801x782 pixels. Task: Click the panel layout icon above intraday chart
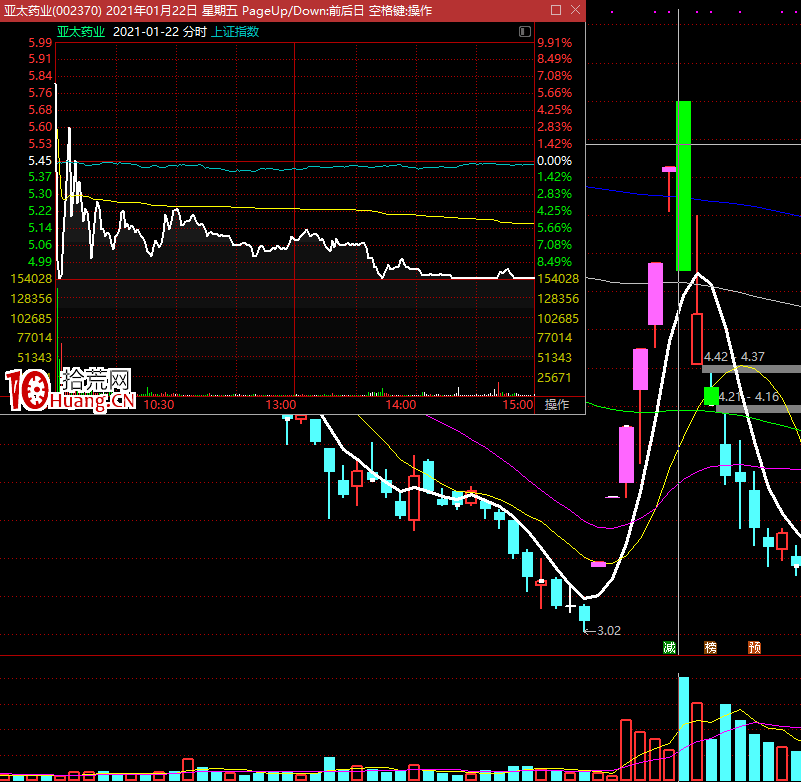click(525, 32)
